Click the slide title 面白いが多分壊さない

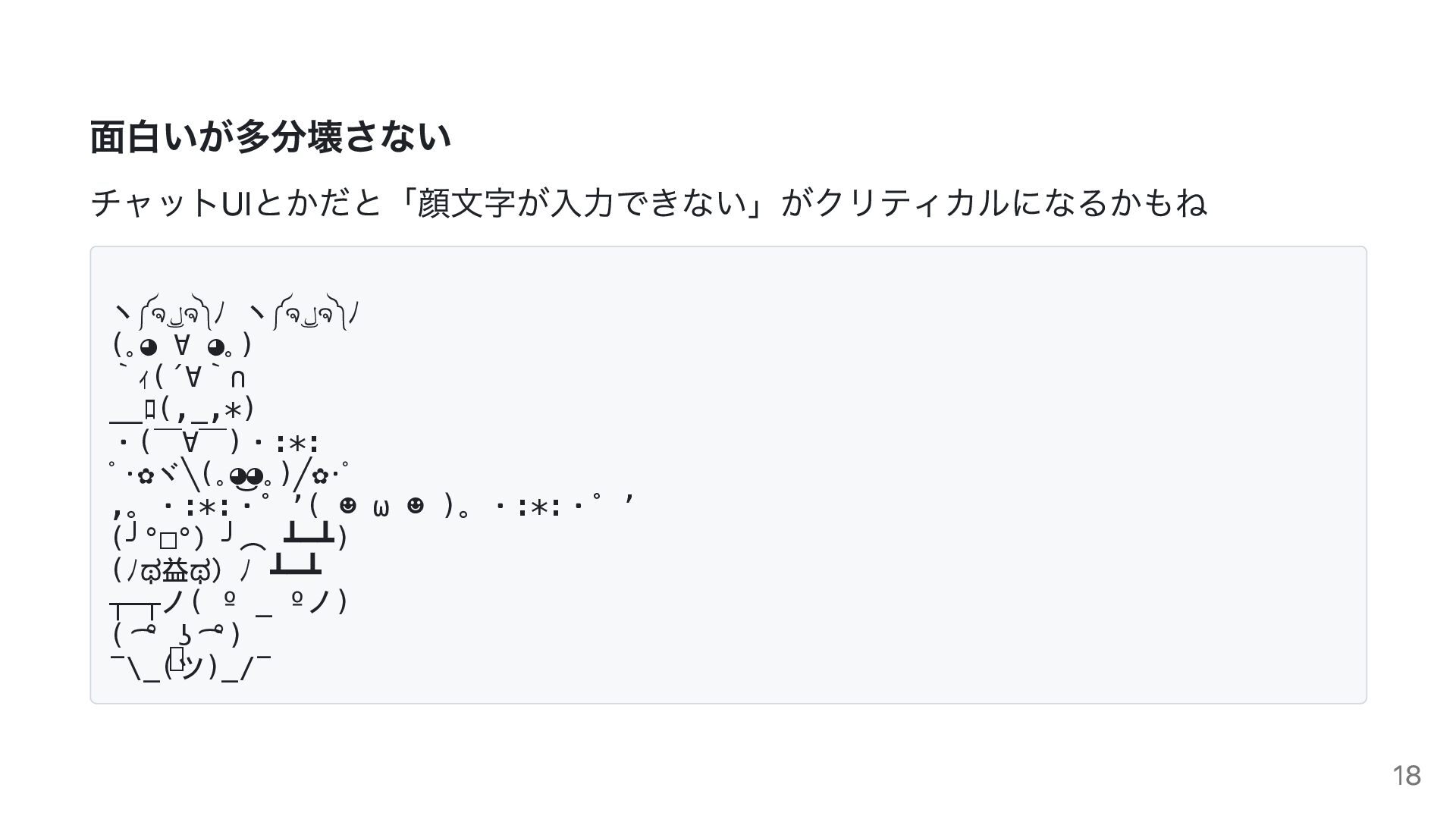tap(271, 137)
